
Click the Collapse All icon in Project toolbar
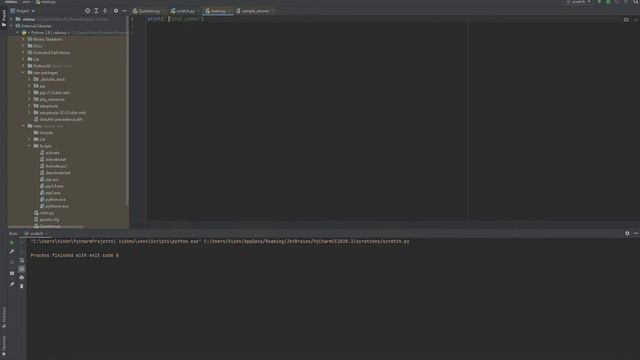pos(105,11)
